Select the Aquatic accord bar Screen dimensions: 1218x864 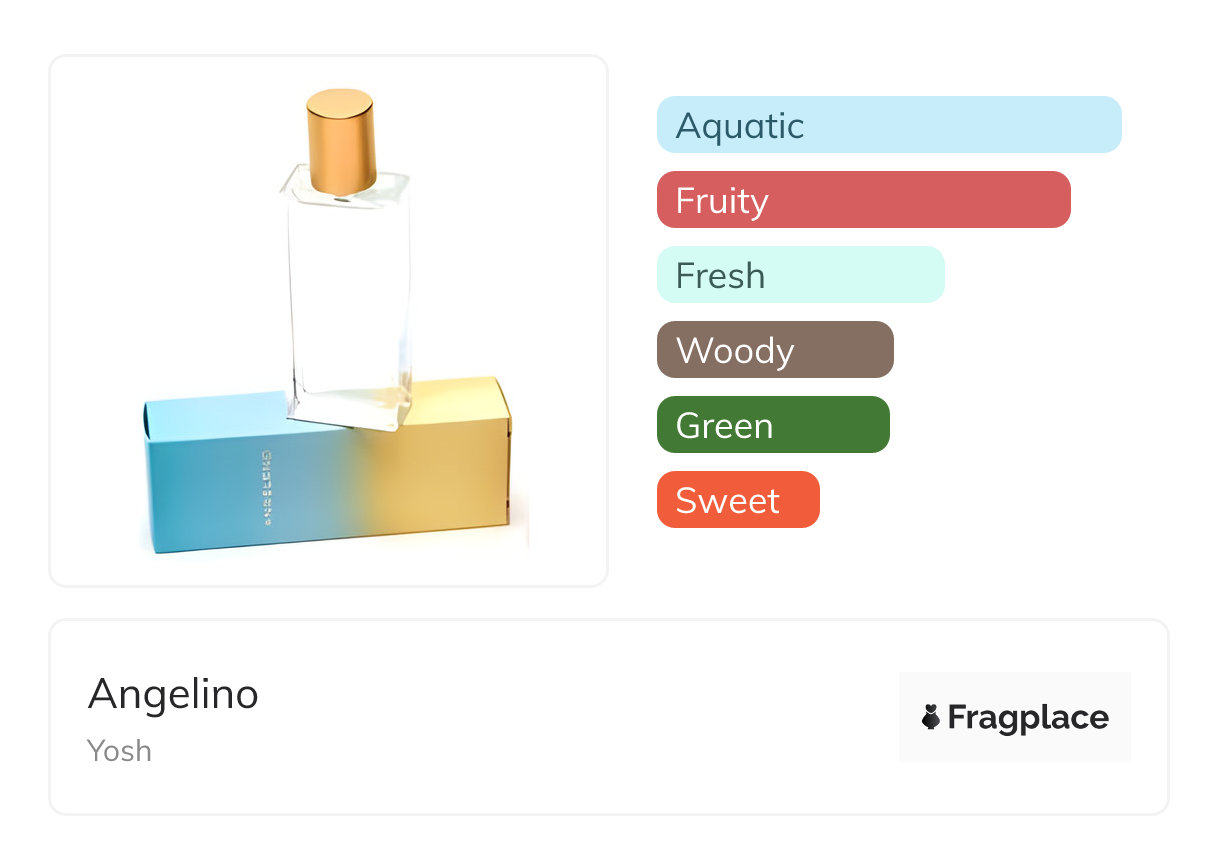[x=889, y=125]
